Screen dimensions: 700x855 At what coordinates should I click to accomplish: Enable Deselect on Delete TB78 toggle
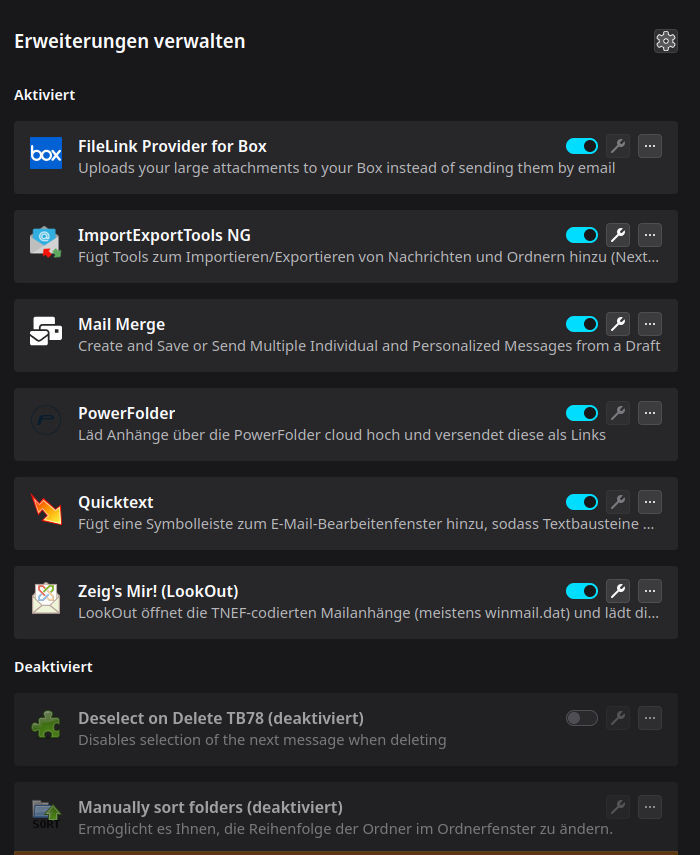coord(582,718)
